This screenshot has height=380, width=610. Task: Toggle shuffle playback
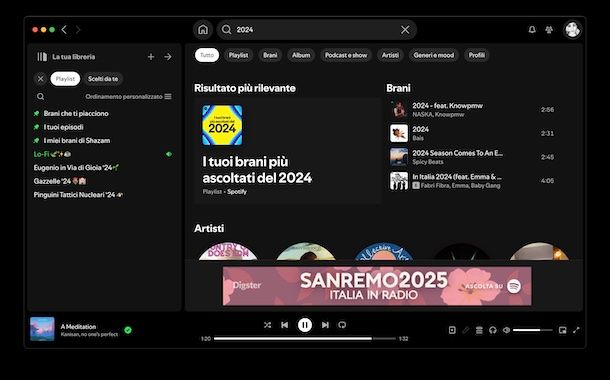point(267,325)
